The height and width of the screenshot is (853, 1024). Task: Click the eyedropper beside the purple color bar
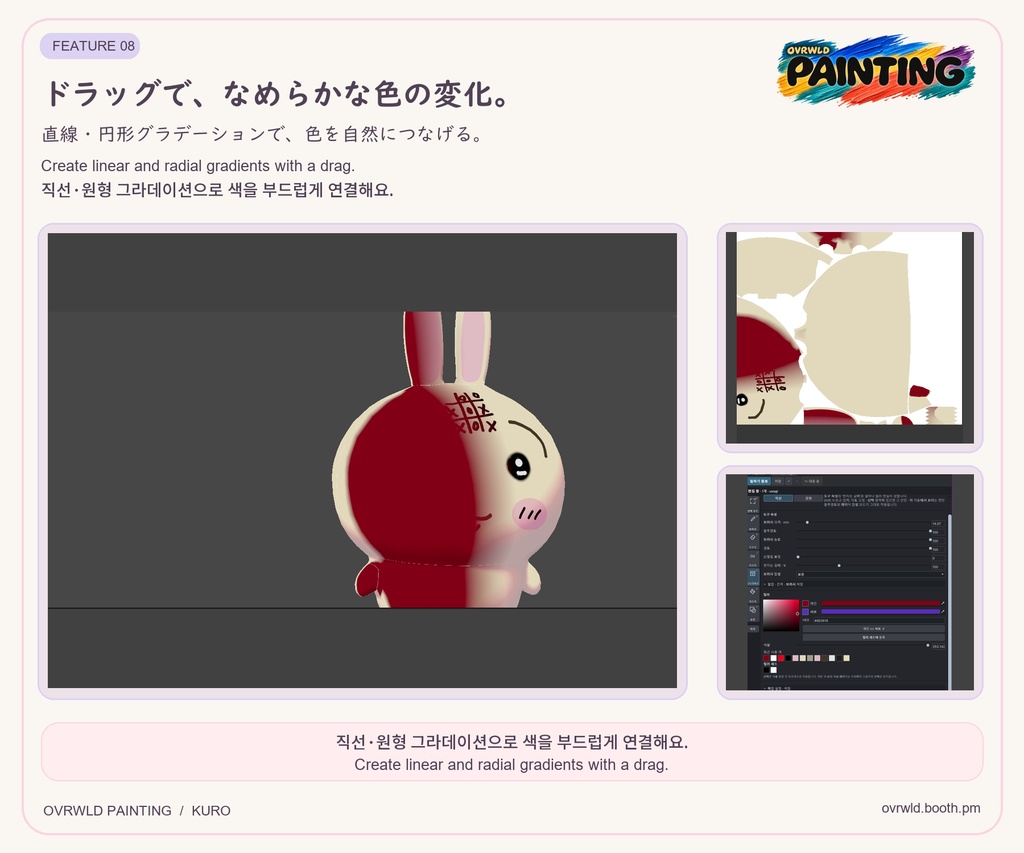[942, 611]
